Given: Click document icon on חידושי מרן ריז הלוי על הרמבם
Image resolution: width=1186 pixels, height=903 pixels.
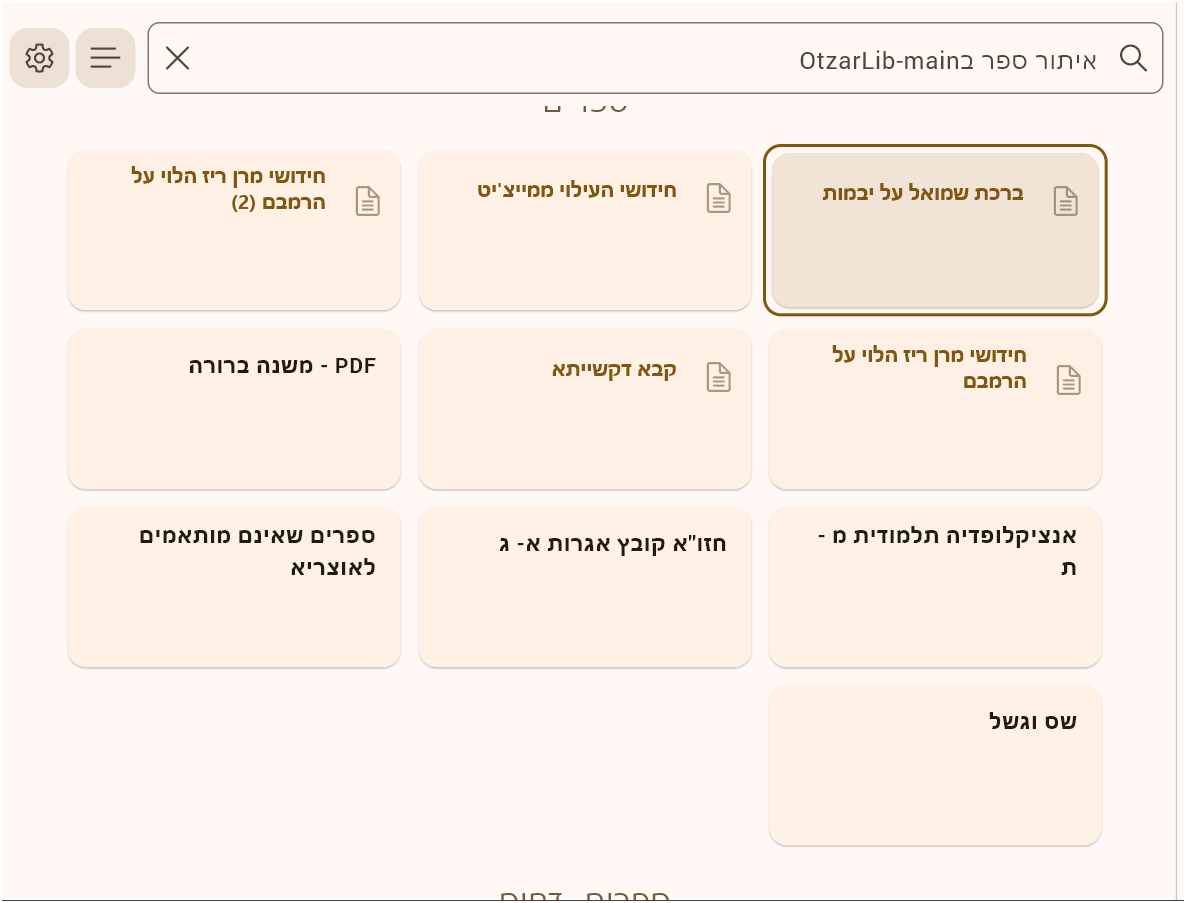Looking at the screenshot, I should coord(1069,380).
